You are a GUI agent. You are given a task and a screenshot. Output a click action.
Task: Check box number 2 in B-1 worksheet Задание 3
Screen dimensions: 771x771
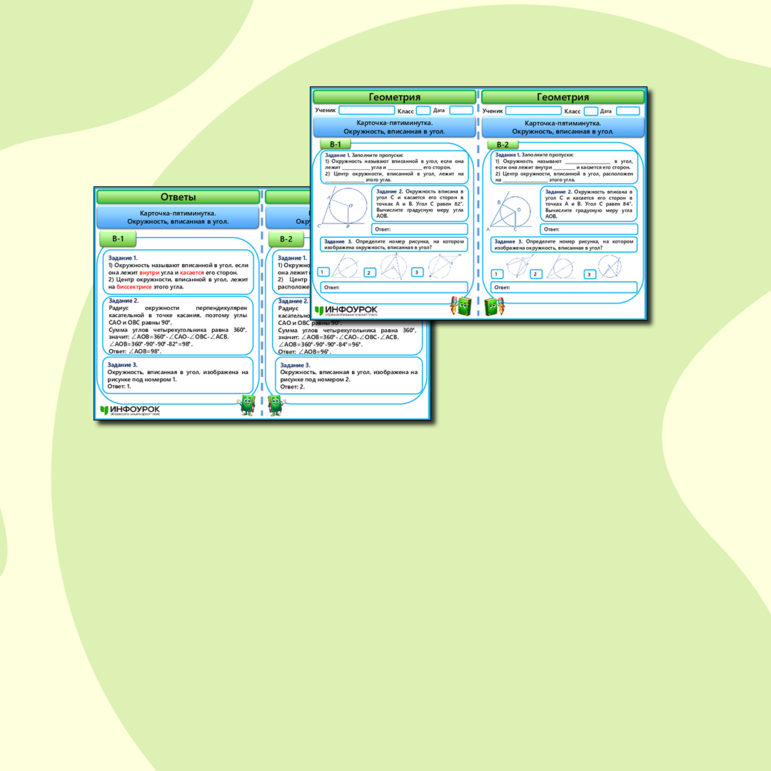(369, 272)
